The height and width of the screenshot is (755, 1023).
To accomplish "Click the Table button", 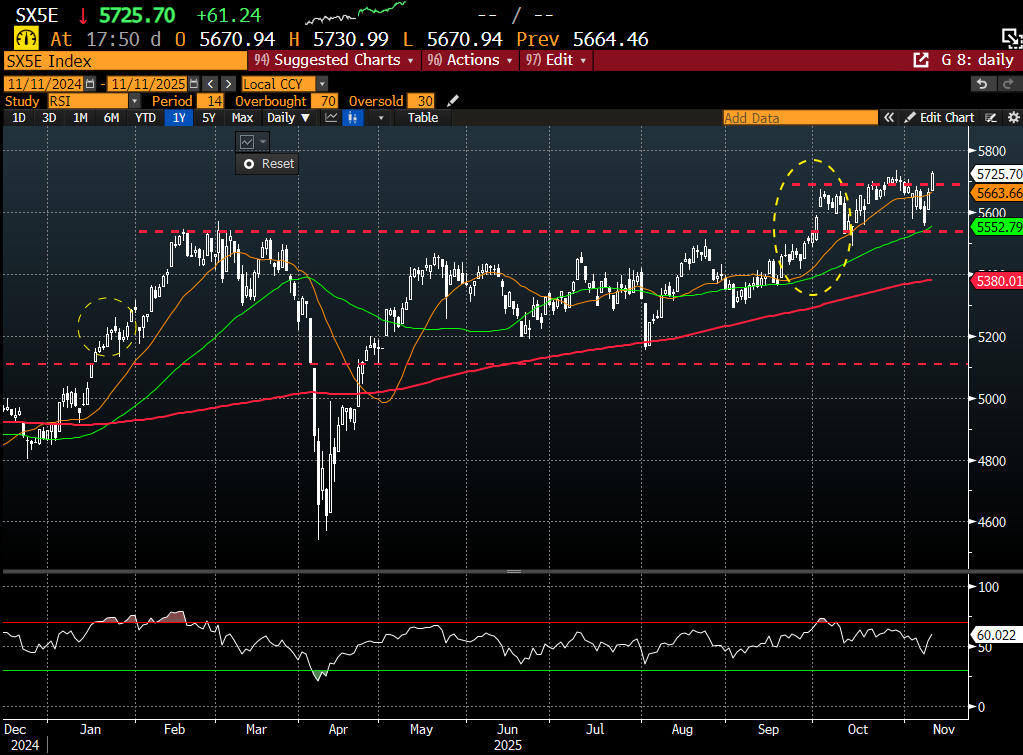I will 423,118.
